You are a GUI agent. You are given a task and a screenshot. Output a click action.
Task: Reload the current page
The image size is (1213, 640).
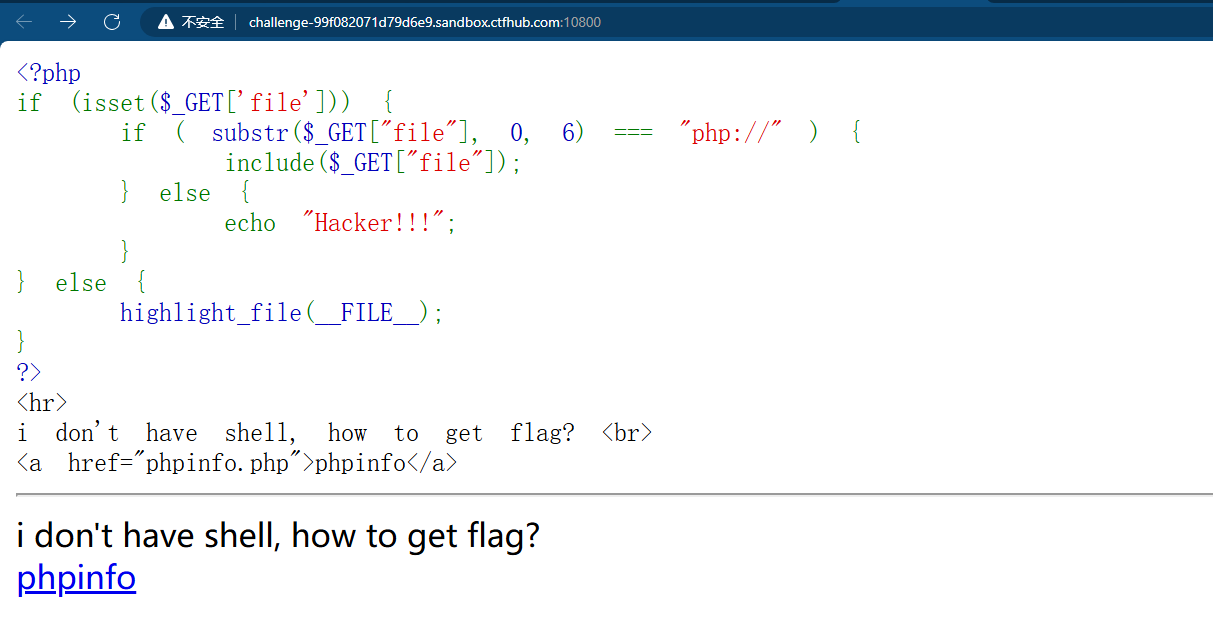coord(112,21)
